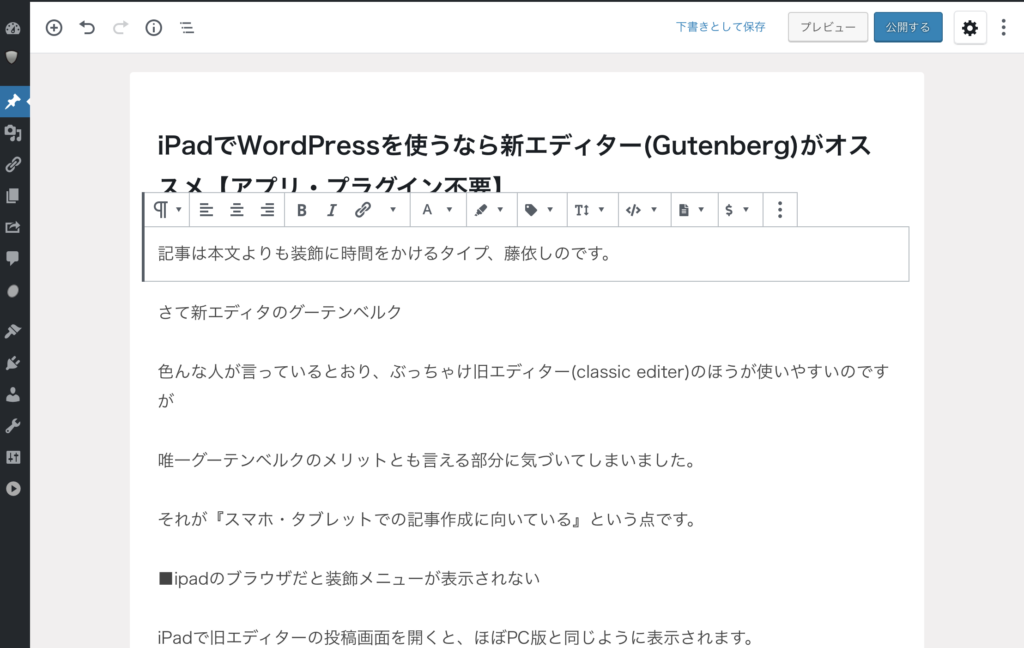Click the play circle sidebar icon
The image size is (1024, 648).
tap(13, 489)
